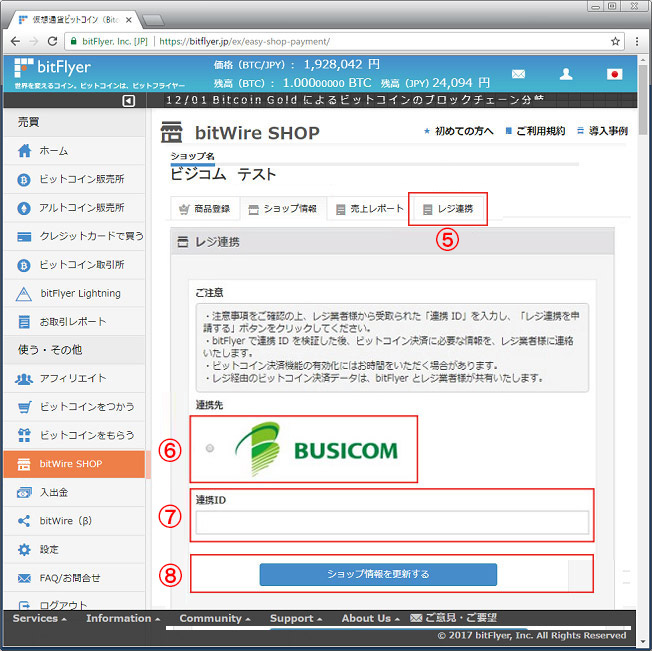Select the BUSICOM radio button
Image resolution: width=652 pixels, height=651 pixels.
pos(210,448)
